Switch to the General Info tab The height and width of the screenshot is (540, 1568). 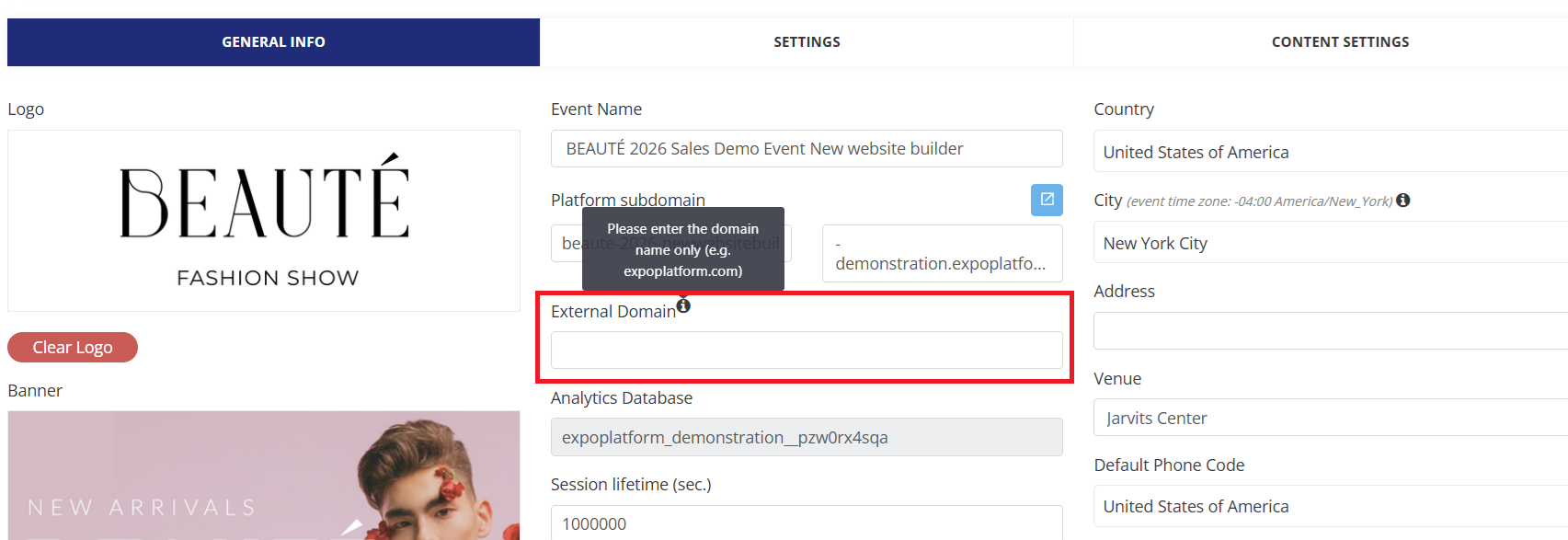[273, 42]
